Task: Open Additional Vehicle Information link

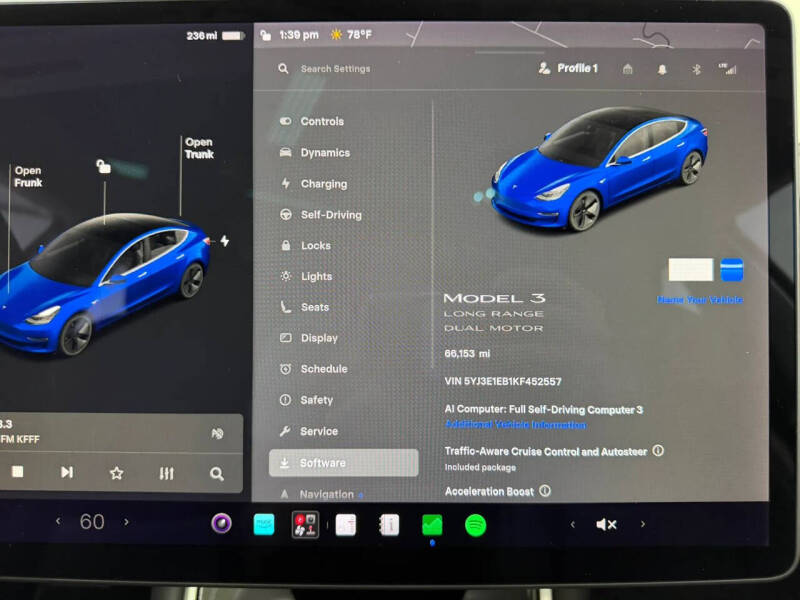Action: (x=516, y=424)
